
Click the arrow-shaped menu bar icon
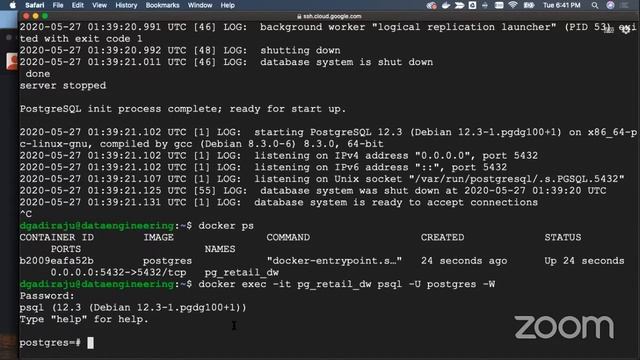459,5
